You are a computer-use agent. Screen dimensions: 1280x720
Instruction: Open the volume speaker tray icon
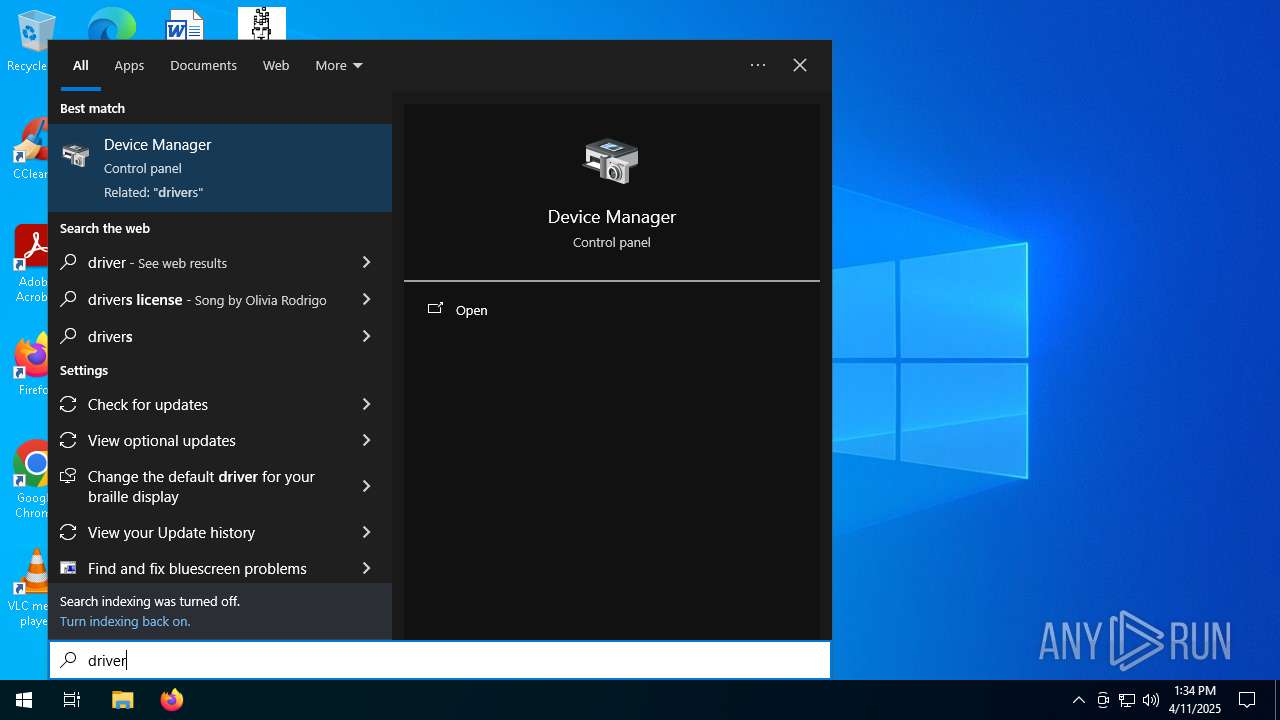click(x=1151, y=700)
